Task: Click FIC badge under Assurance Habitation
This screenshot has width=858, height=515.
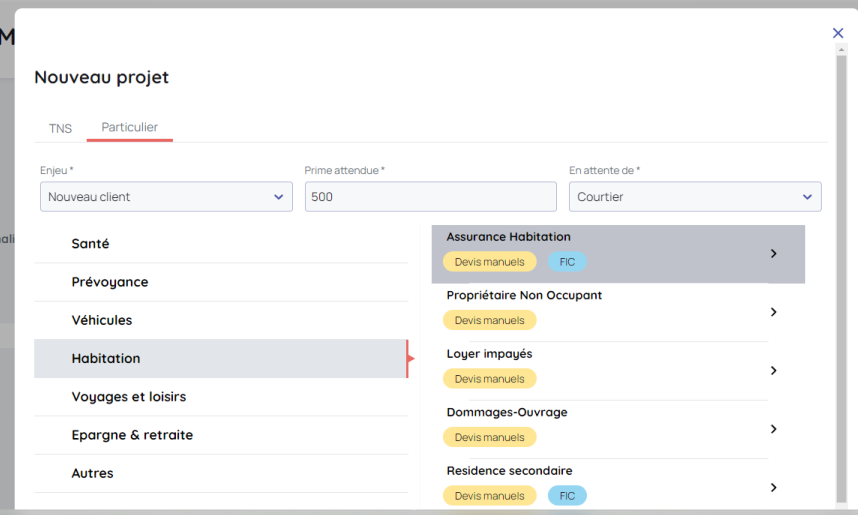Action: click(567, 262)
